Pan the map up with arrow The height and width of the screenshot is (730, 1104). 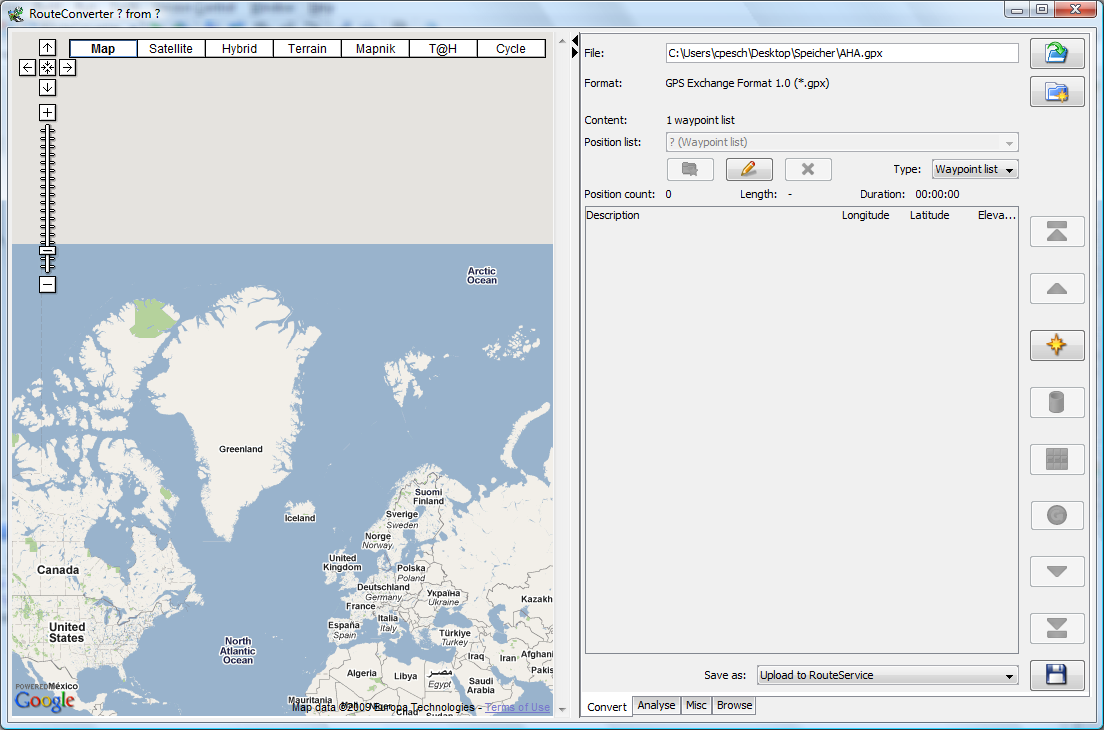click(47, 48)
